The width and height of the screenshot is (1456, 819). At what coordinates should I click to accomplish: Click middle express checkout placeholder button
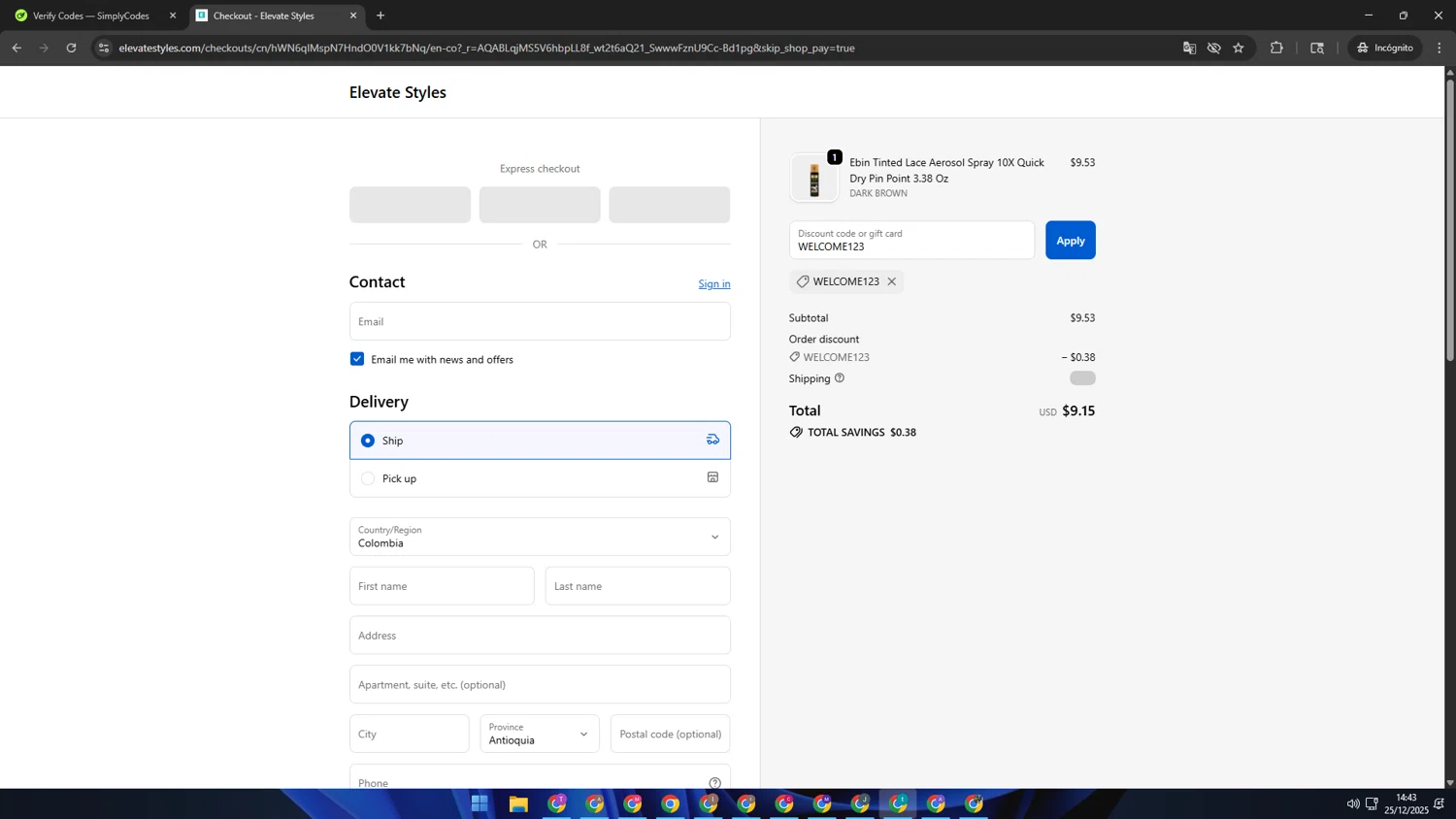click(540, 205)
